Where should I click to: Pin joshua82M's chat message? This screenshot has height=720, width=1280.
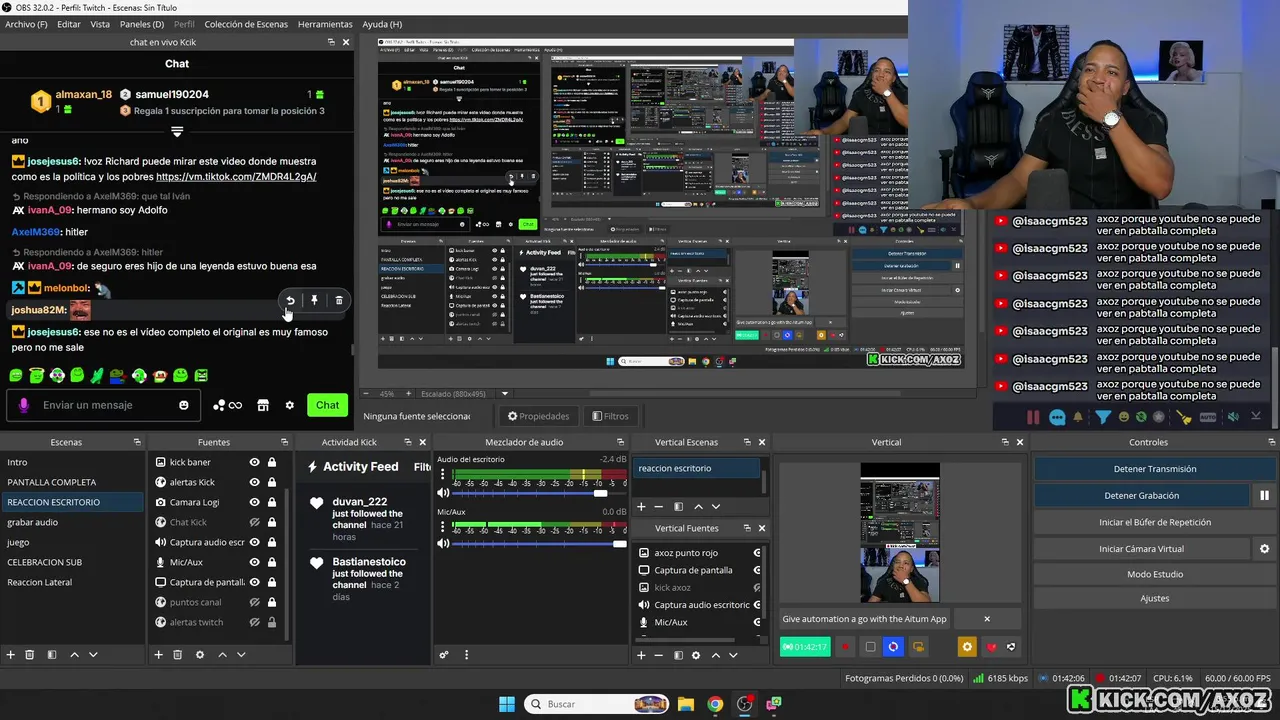[x=314, y=300]
